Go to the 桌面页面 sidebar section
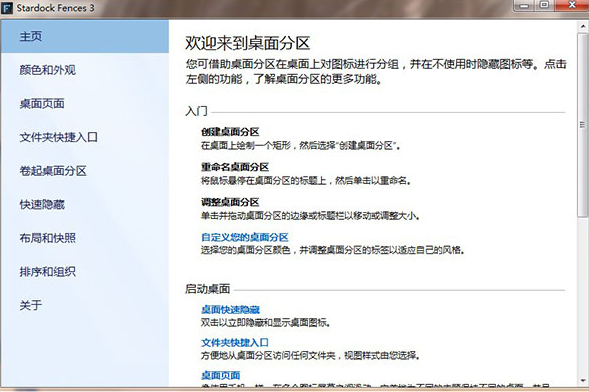Image resolution: width=589 pixels, height=392 pixels. [85, 104]
